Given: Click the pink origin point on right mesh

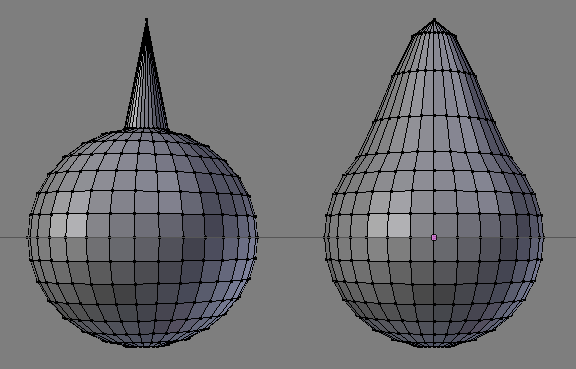Looking at the screenshot, I should (x=434, y=238).
